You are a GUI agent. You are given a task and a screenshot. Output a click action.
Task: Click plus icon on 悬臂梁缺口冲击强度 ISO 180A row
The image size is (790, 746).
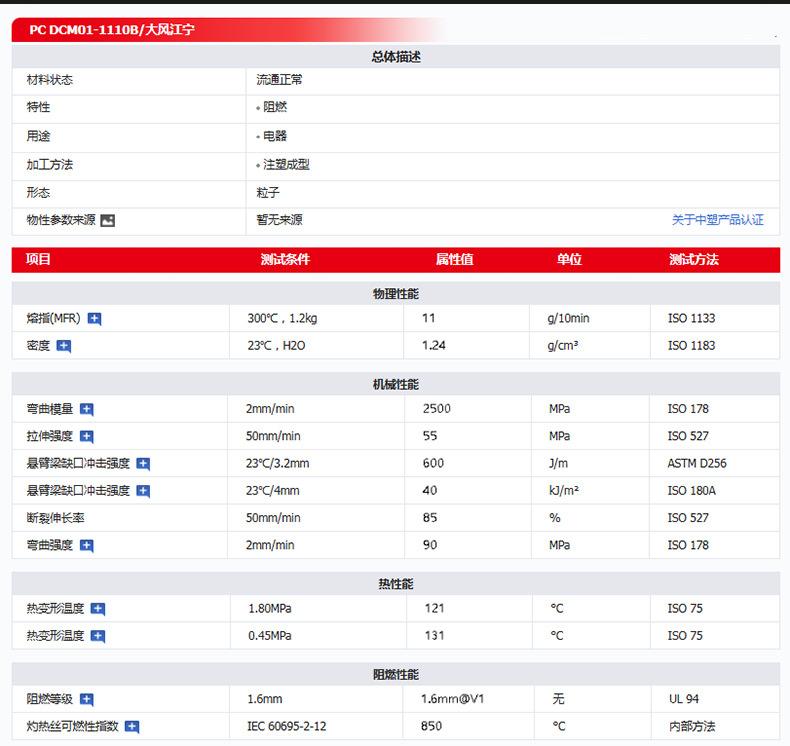tap(143, 491)
